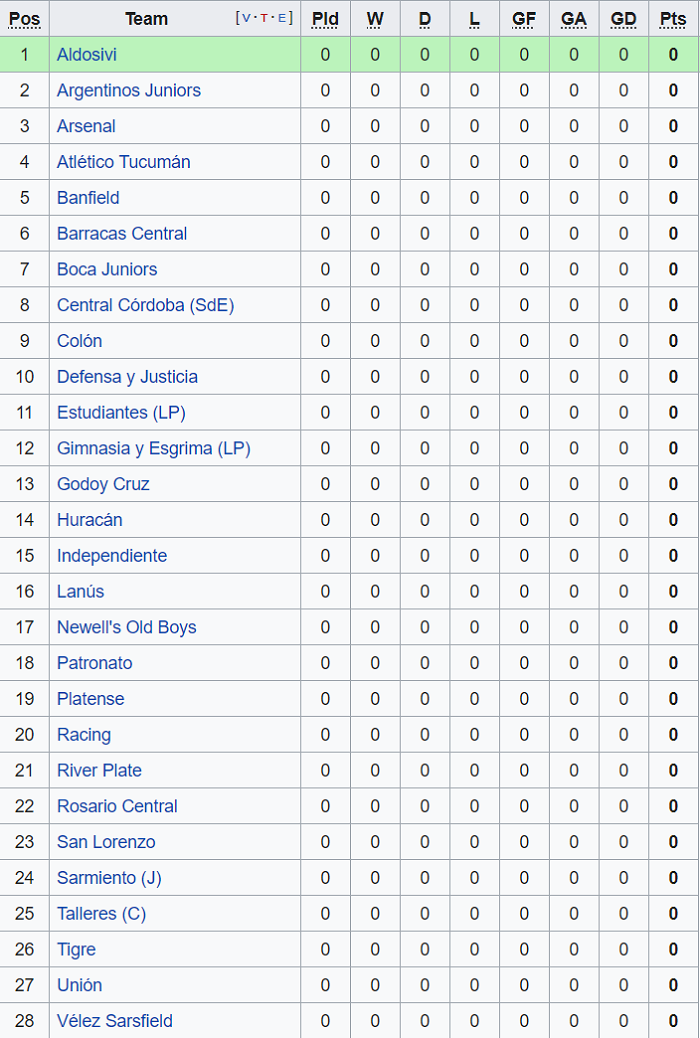Click the GF column header

click(x=524, y=19)
